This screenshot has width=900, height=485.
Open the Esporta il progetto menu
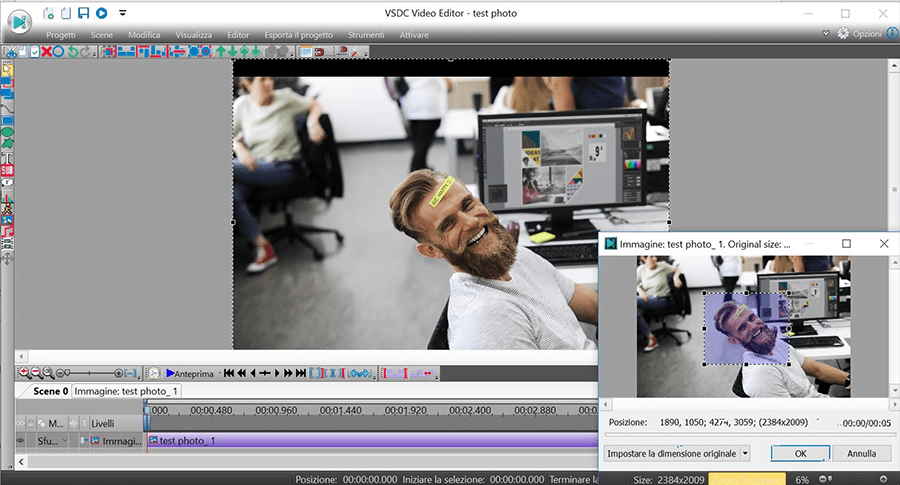tap(298, 35)
